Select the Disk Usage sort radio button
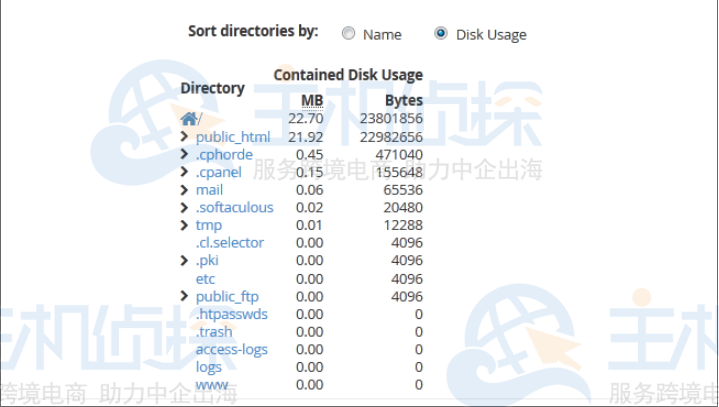 [441, 34]
